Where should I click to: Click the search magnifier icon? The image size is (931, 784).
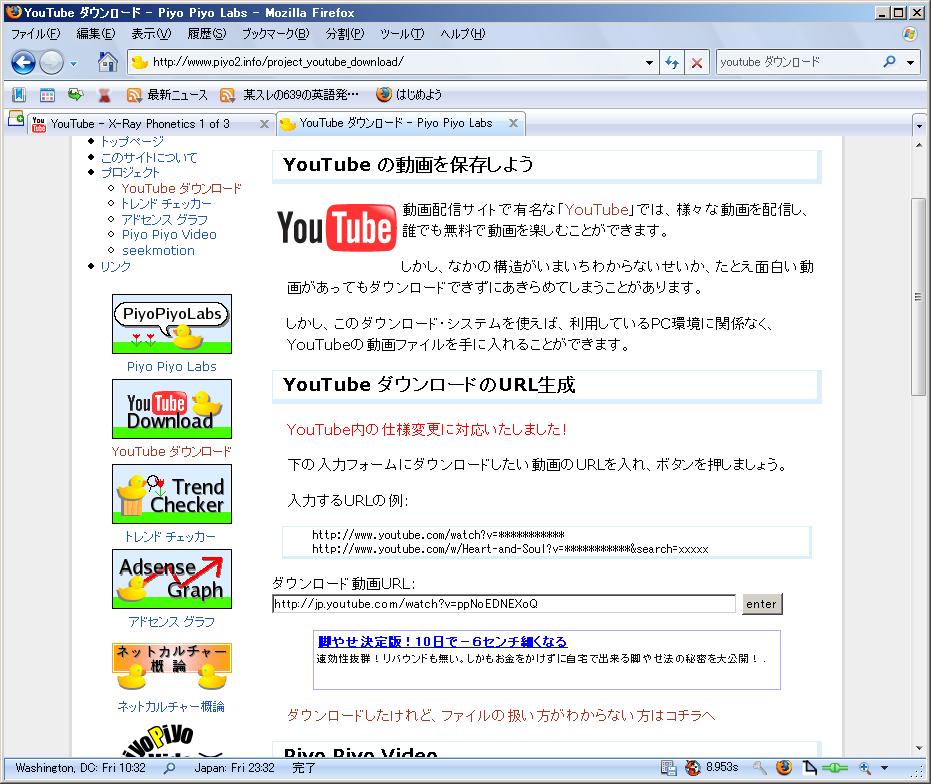(x=889, y=61)
